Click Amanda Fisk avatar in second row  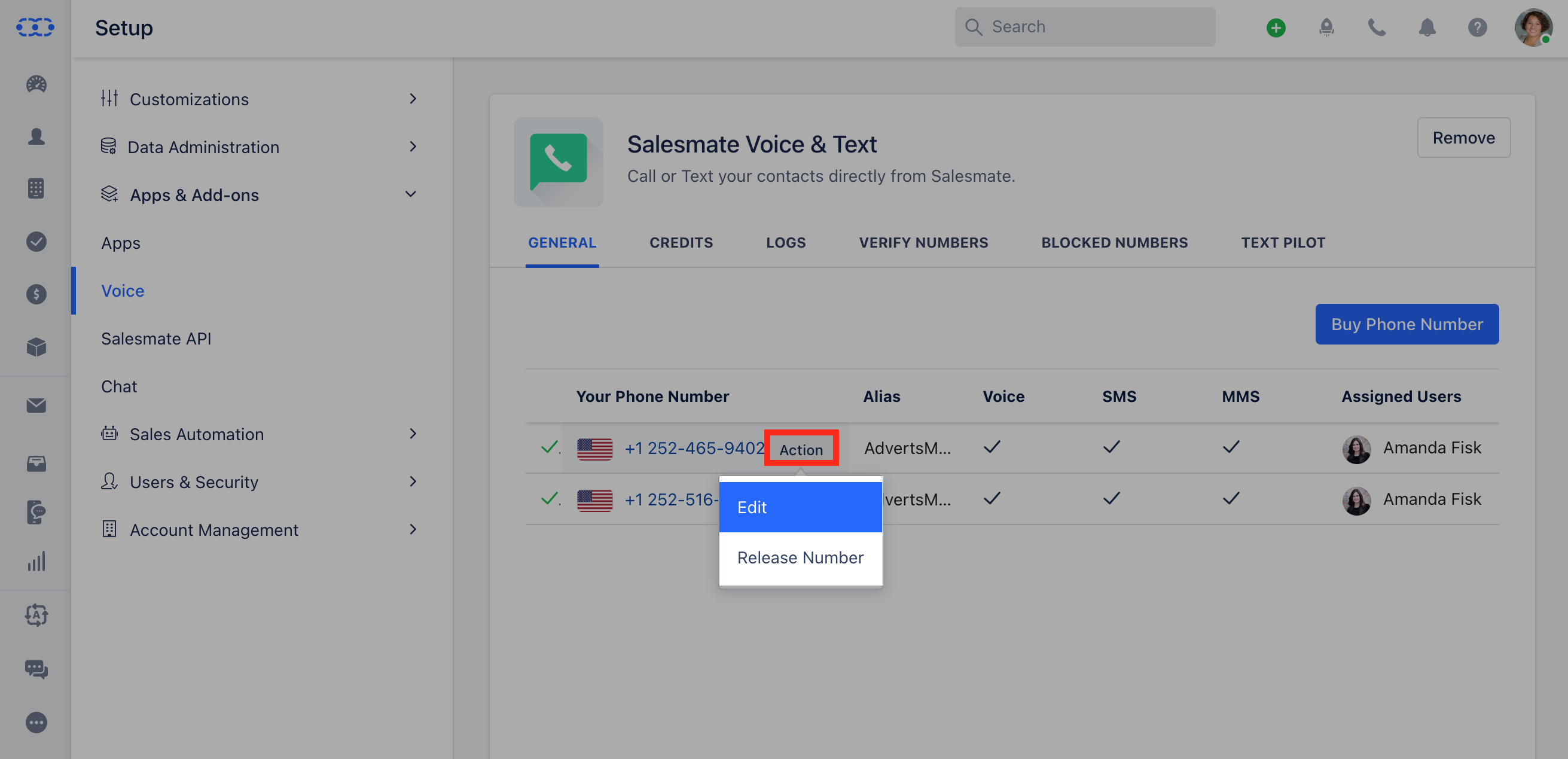tap(1357, 501)
